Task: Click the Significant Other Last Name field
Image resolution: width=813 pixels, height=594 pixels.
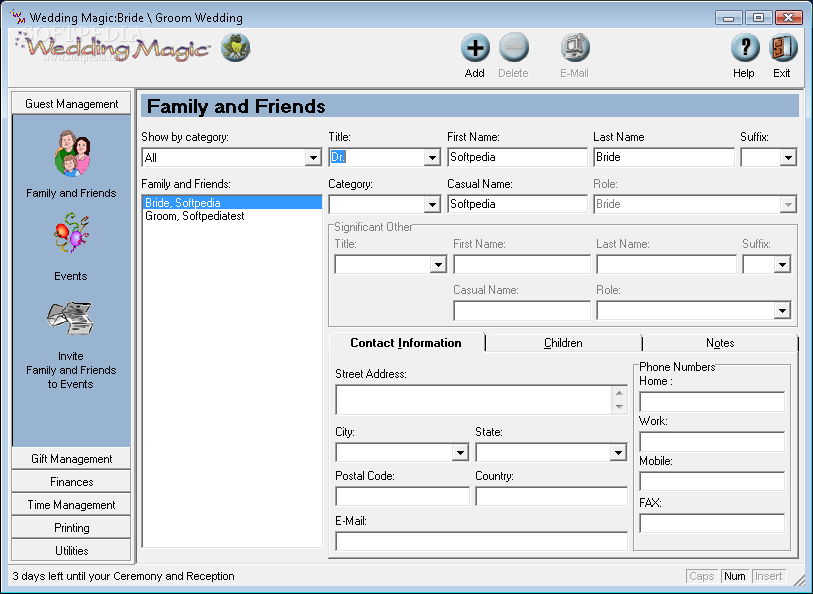Action: (x=666, y=265)
